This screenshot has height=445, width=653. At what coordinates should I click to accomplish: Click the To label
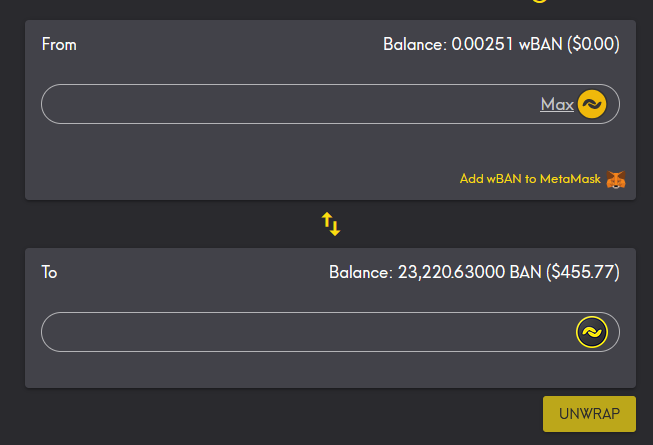coord(49,272)
